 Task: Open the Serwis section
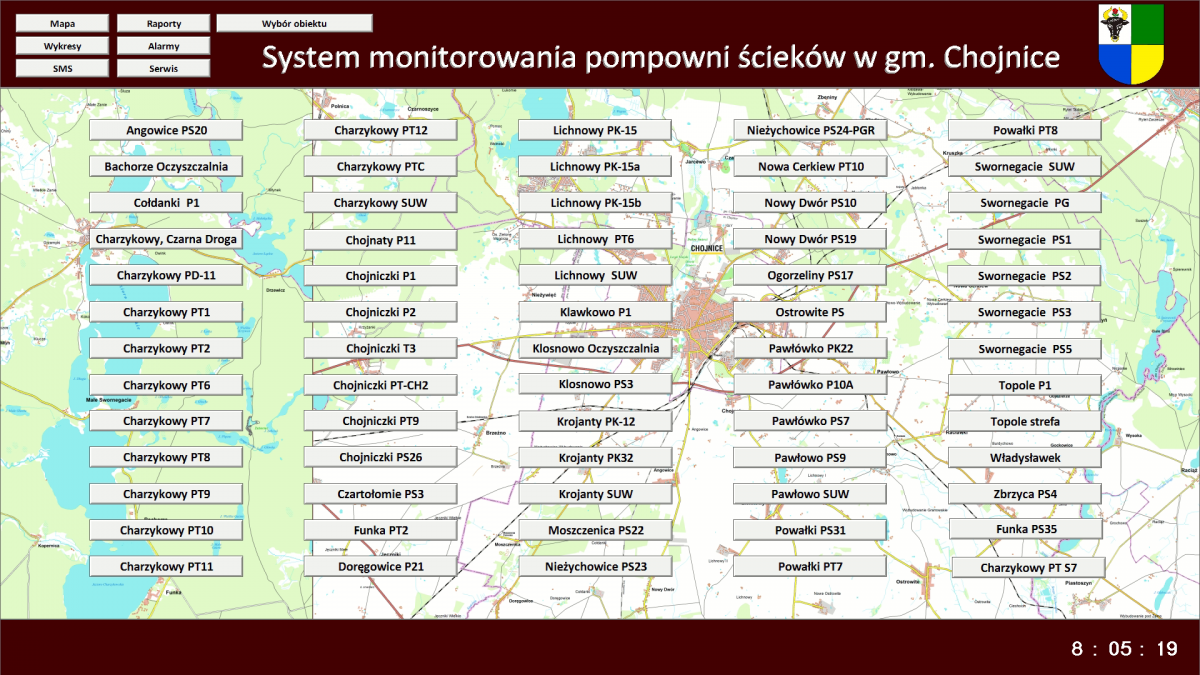point(164,69)
